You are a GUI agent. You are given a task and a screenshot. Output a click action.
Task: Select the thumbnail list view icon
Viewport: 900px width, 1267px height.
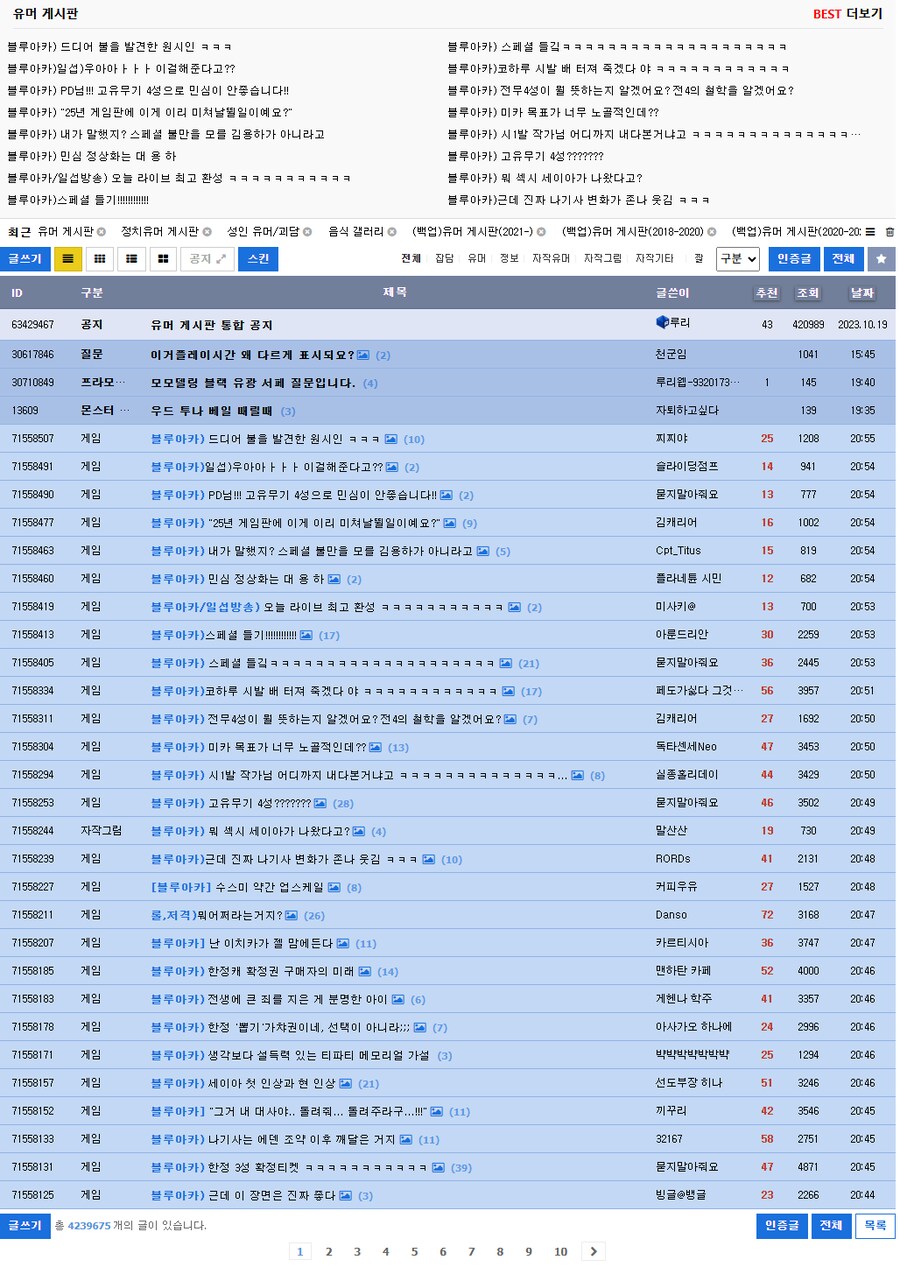point(131,259)
